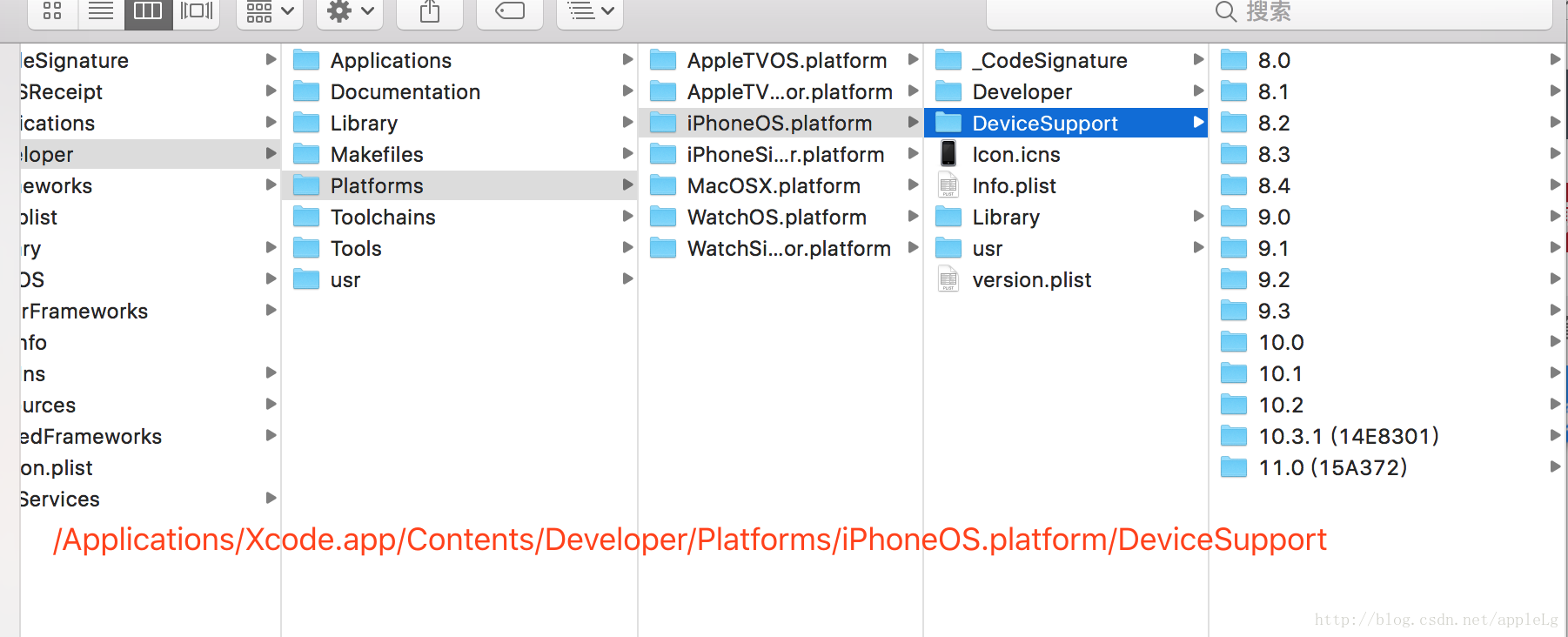This screenshot has height=637, width=1568.
Task: Select the on.plist file in left column
Action: tap(150, 467)
